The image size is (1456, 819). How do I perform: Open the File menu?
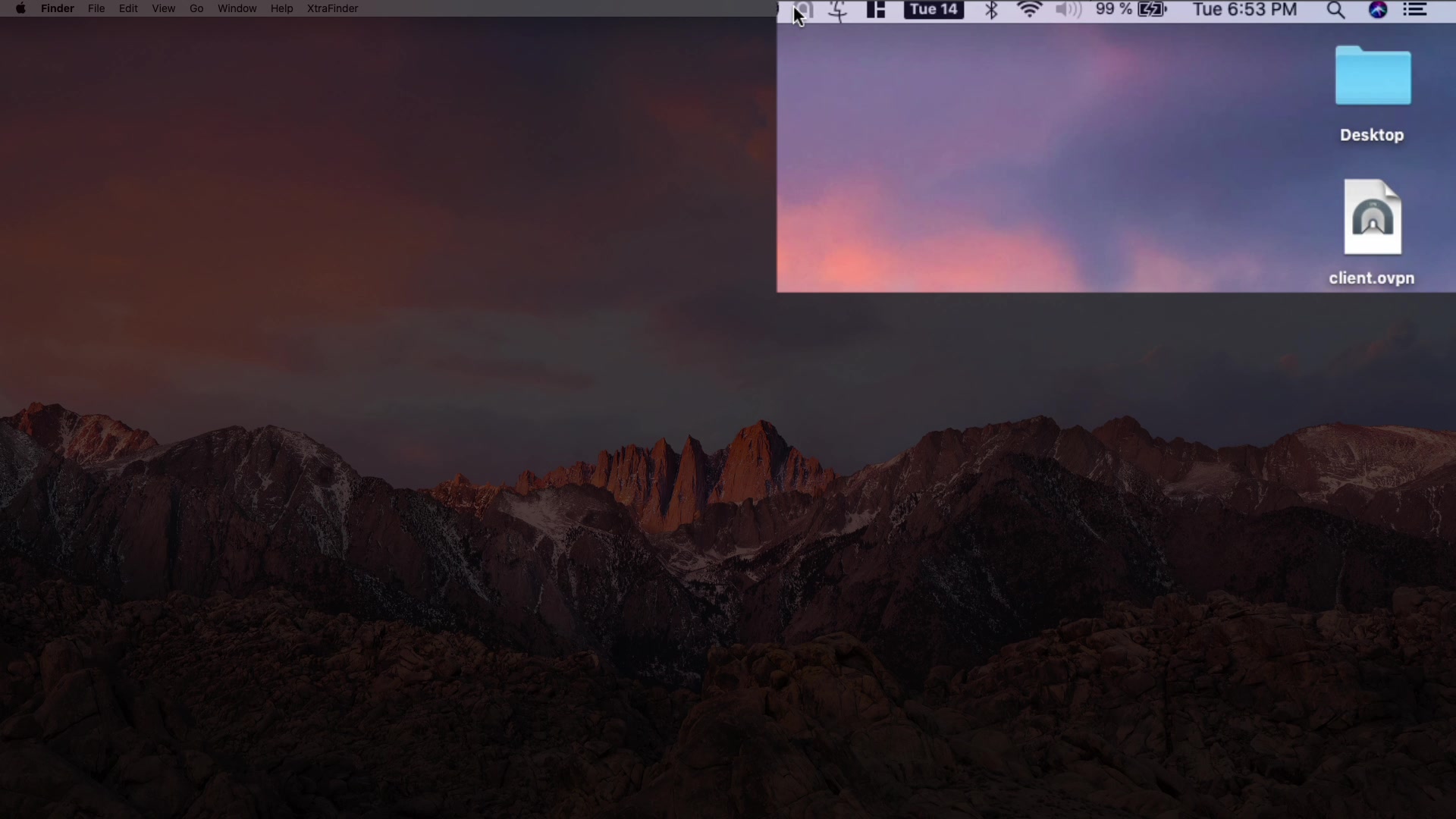click(x=96, y=8)
